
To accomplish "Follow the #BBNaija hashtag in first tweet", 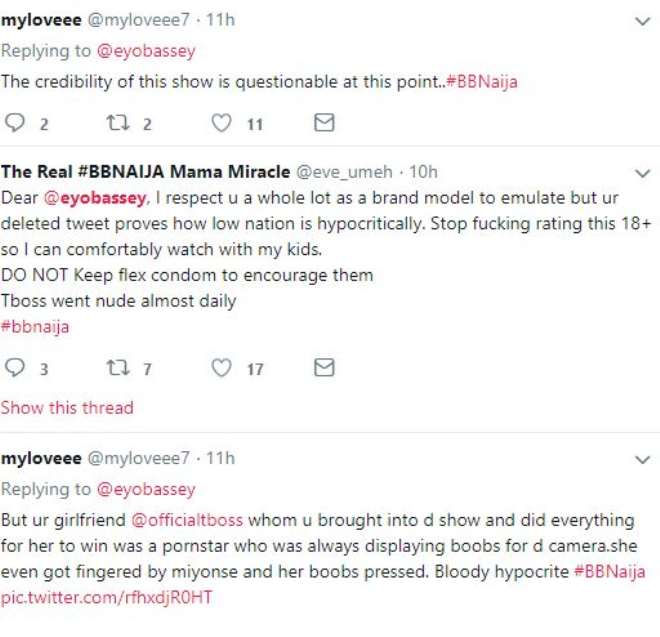I will (482, 81).
